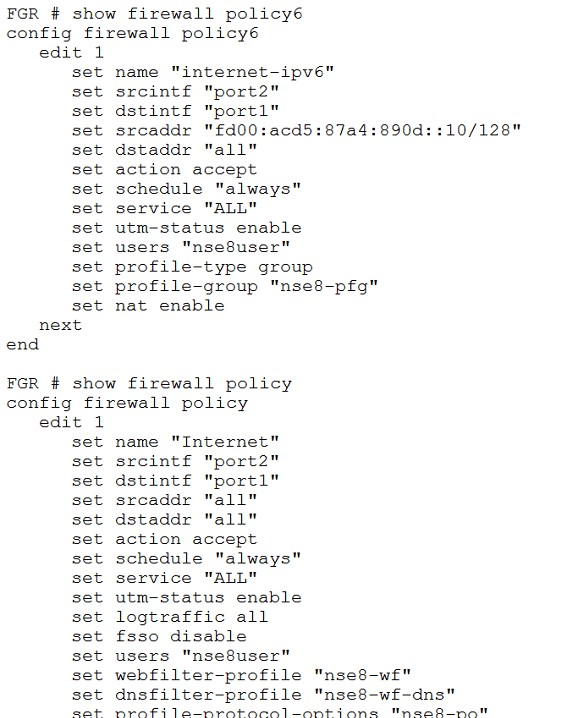Click the IPv6 srcaddr "fd00:acd5:87a4:890d::10/128"
Image resolution: width=567 pixels, height=718 pixels.
[x=362, y=131]
